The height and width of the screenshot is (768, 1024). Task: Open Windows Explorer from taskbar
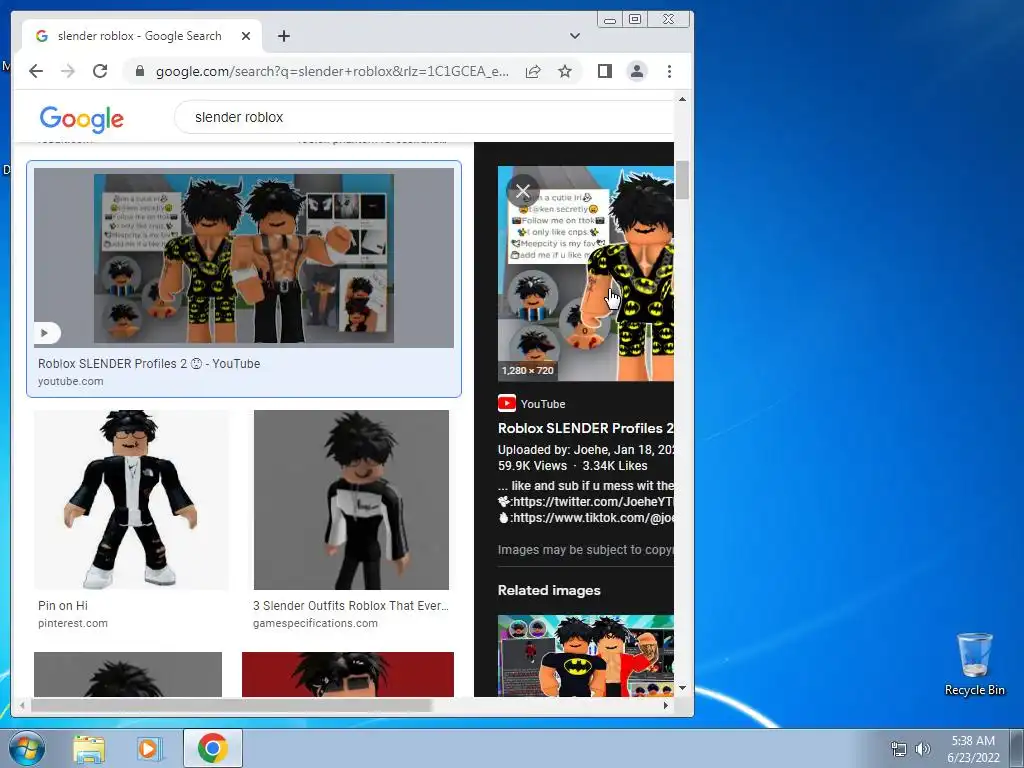[x=89, y=749]
